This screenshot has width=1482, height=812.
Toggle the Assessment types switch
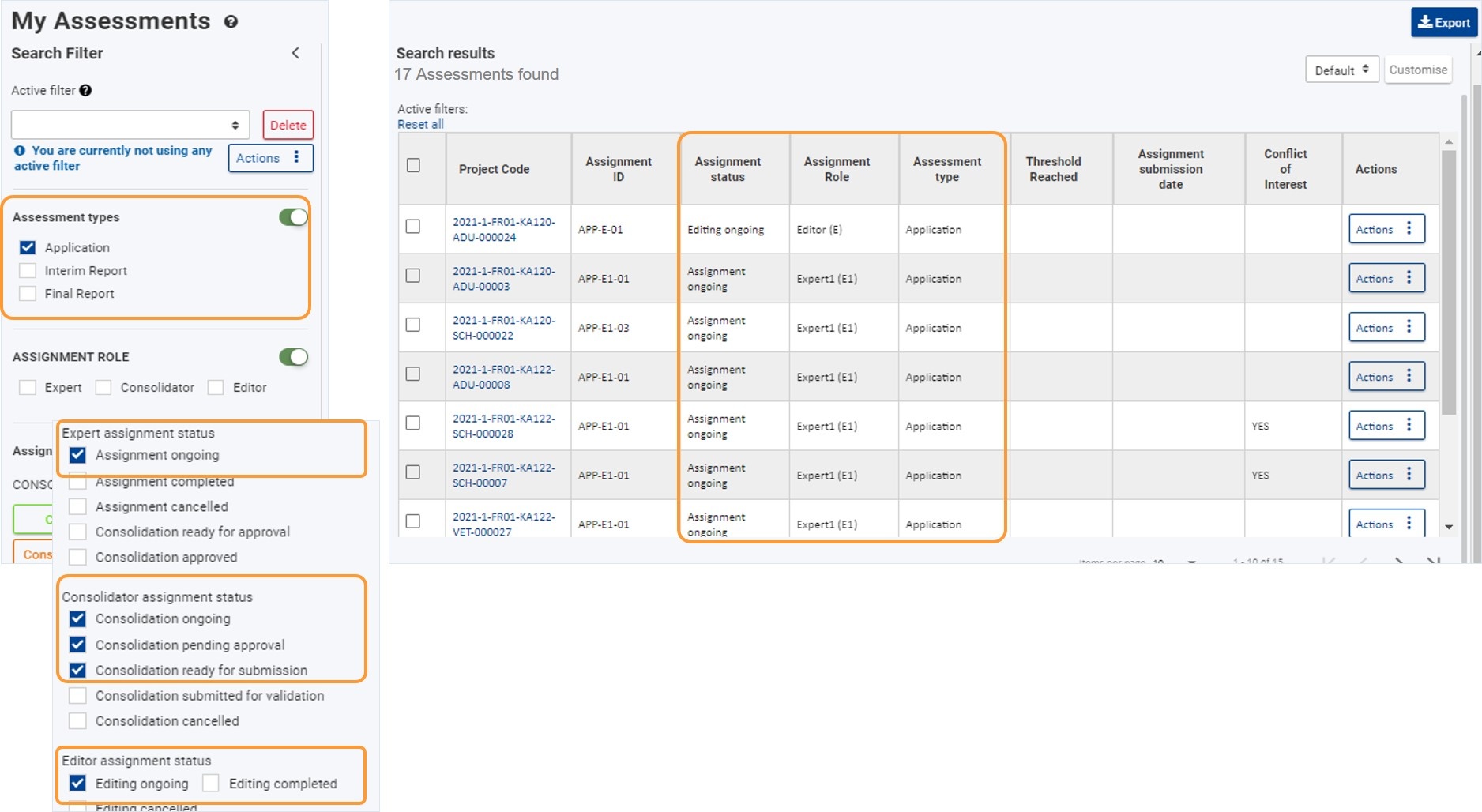(x=293, y=217)
